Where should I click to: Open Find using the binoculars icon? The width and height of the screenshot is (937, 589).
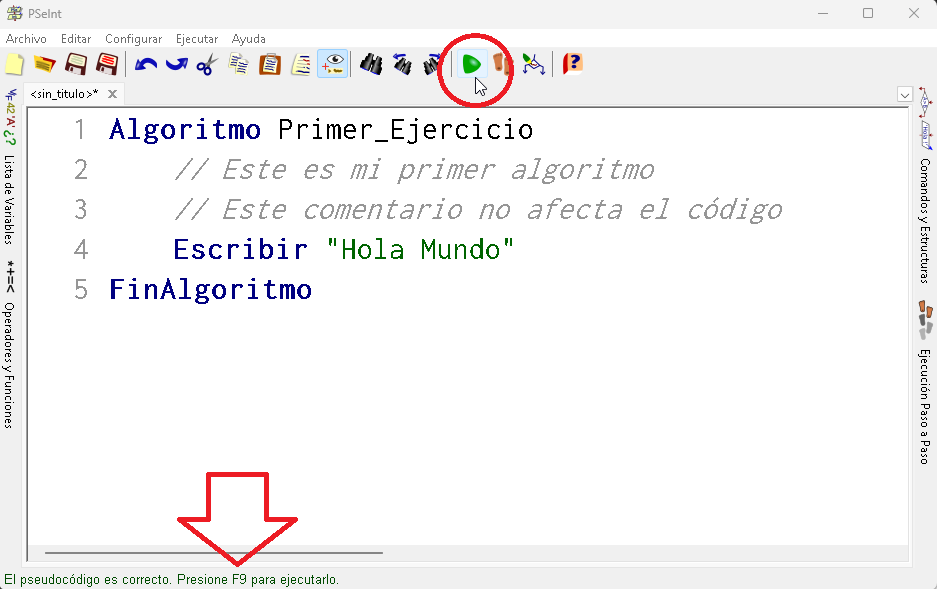(371, 64)
